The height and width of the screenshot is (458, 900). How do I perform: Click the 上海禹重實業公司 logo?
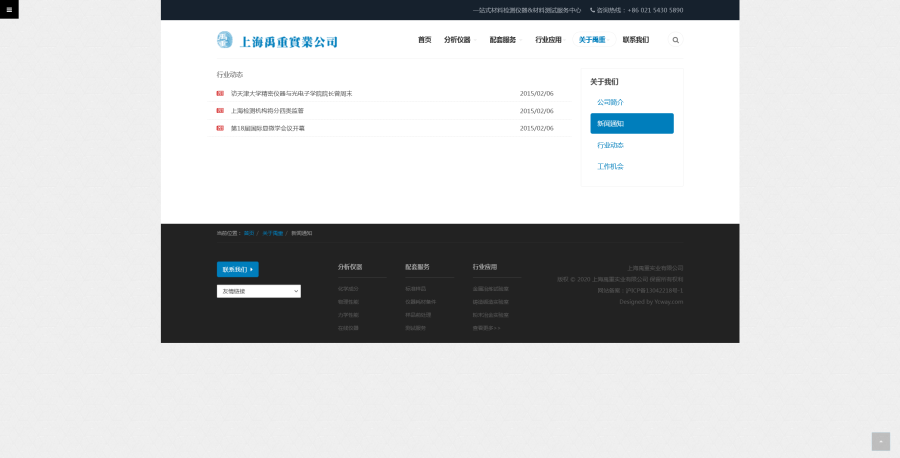tap(277, 40)
